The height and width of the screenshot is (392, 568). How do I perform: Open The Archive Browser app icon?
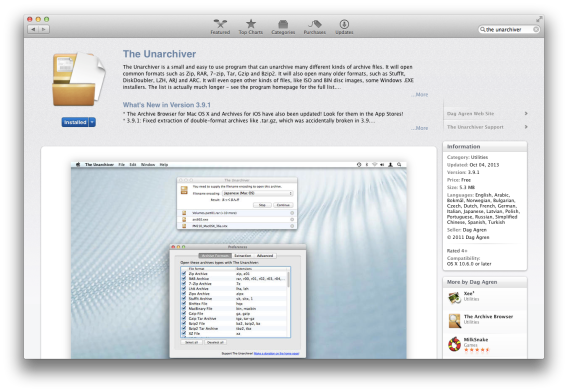454,321
